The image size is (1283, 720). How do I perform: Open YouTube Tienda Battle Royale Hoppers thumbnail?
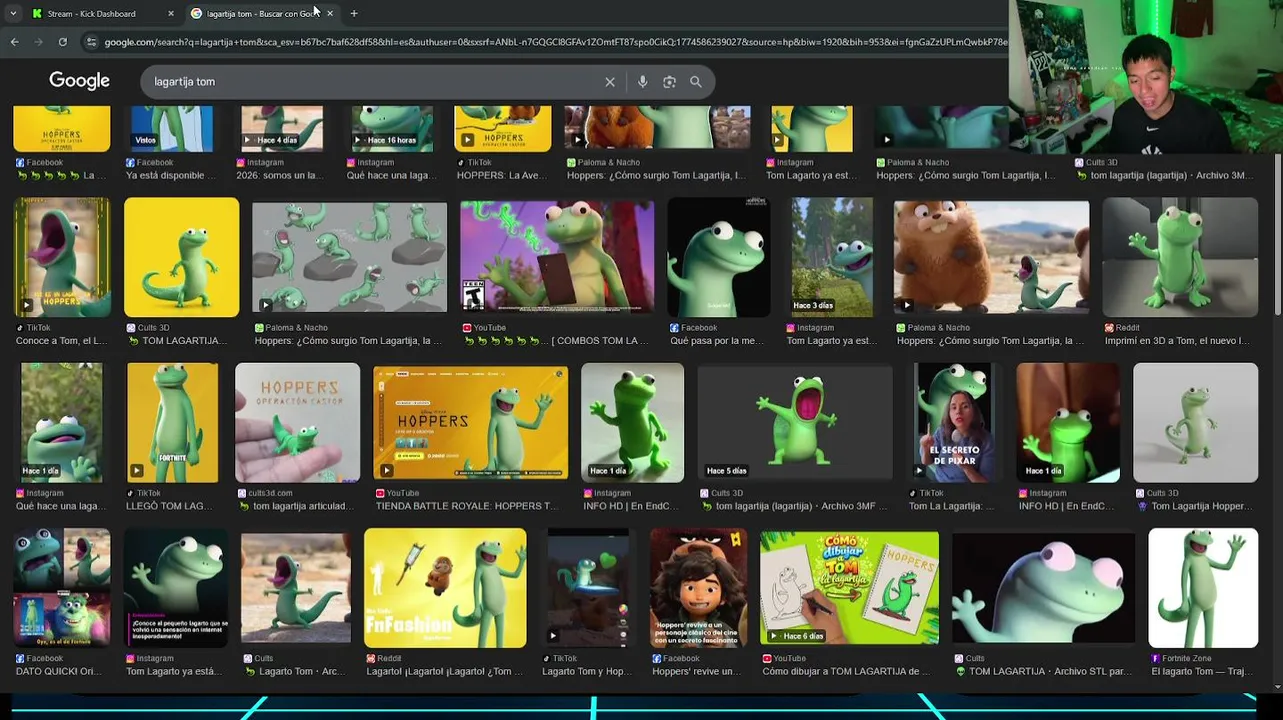click(x=471, y=422)
